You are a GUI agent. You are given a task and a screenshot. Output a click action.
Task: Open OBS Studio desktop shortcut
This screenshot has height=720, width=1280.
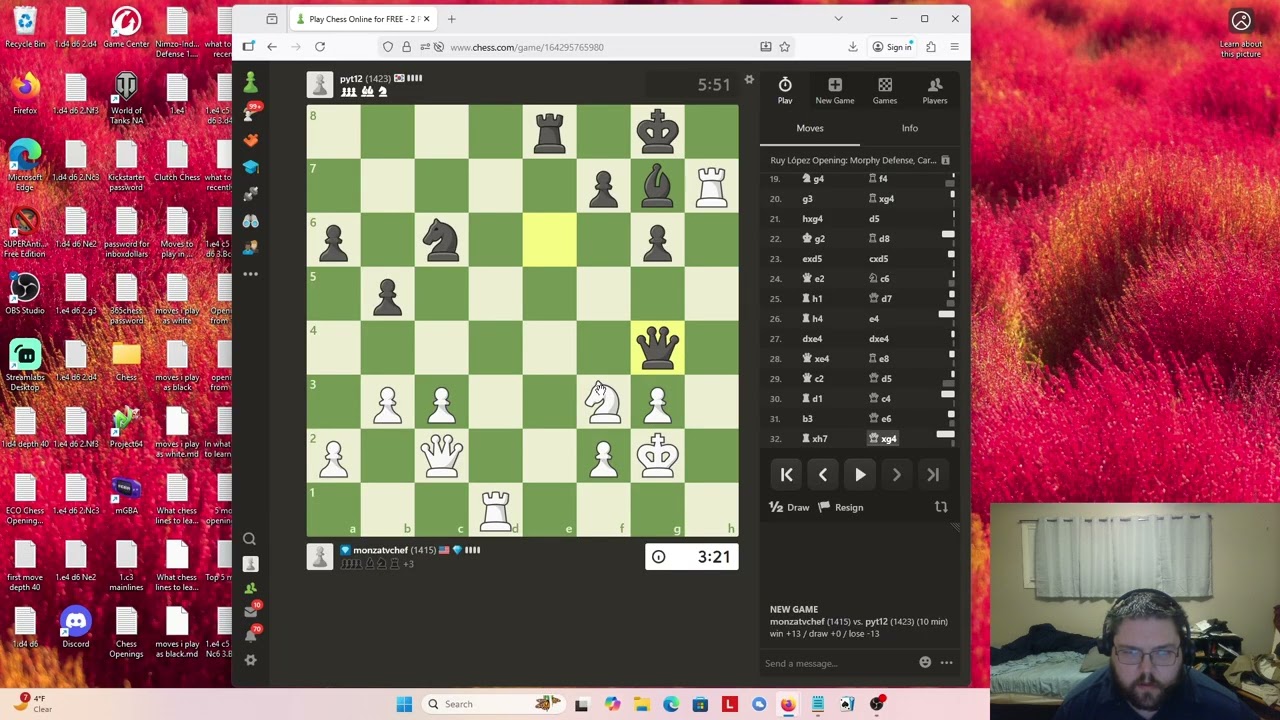(x=25, y=295)
